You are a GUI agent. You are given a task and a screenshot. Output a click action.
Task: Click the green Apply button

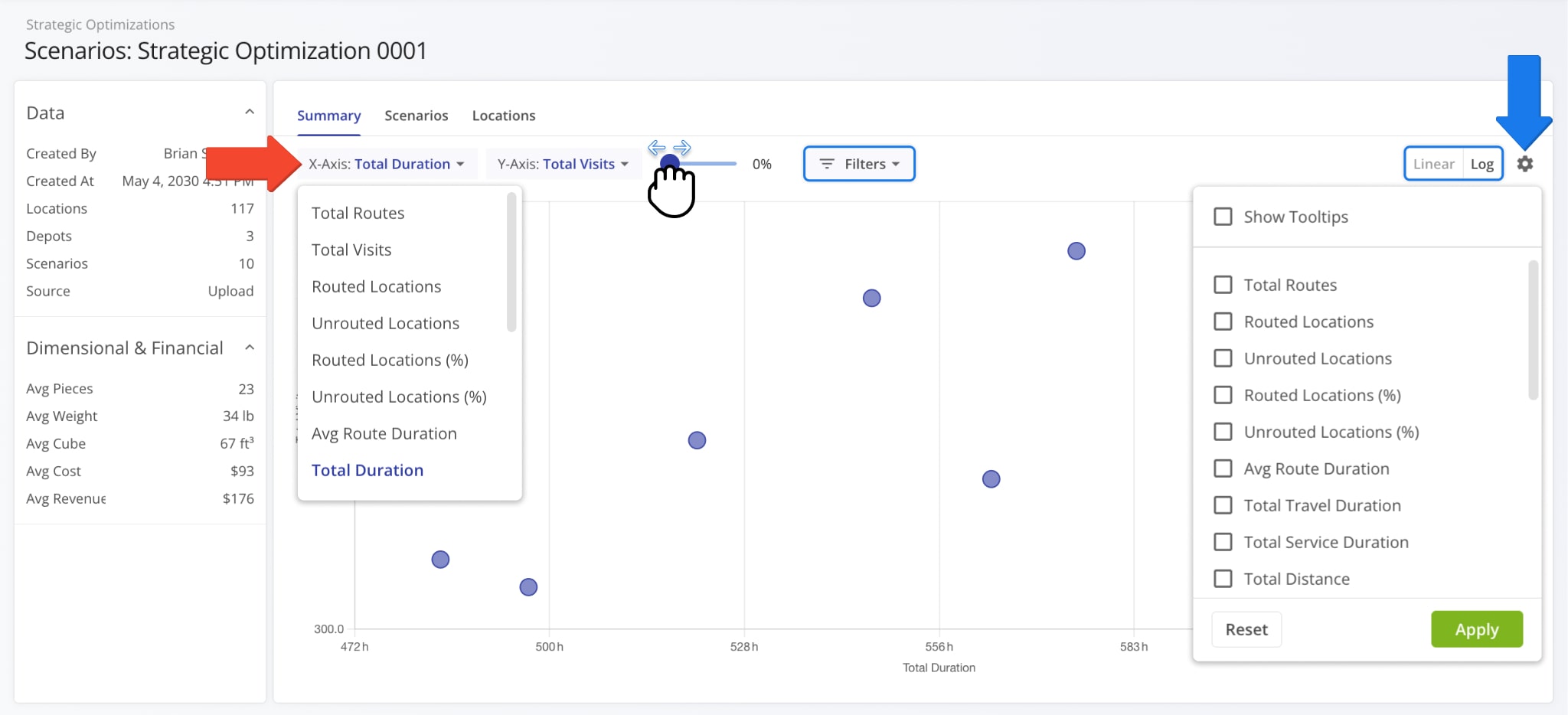click(1476, 629)
